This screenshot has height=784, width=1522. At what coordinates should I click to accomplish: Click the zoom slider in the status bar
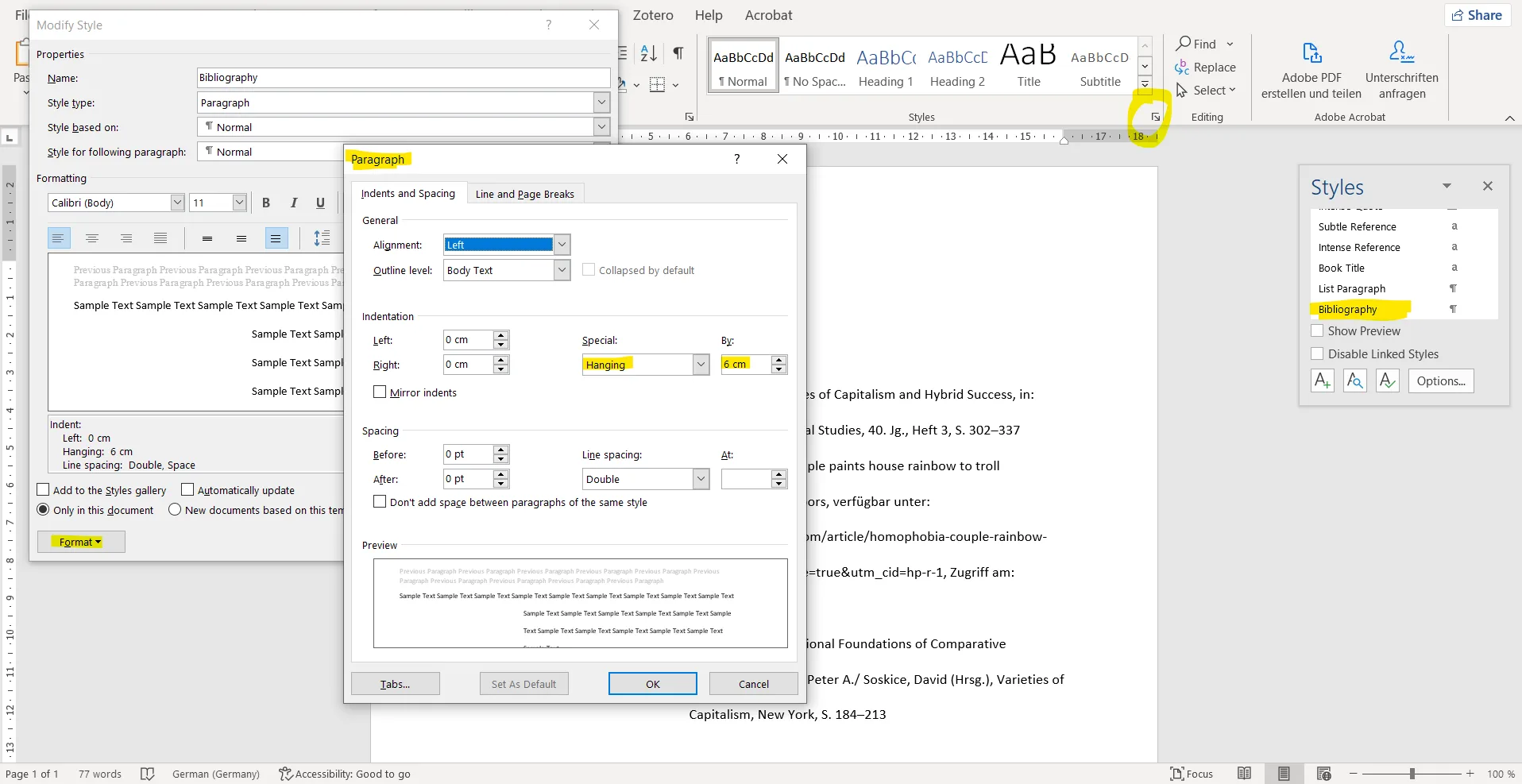pyautogui.click(x=1412, y=774)
